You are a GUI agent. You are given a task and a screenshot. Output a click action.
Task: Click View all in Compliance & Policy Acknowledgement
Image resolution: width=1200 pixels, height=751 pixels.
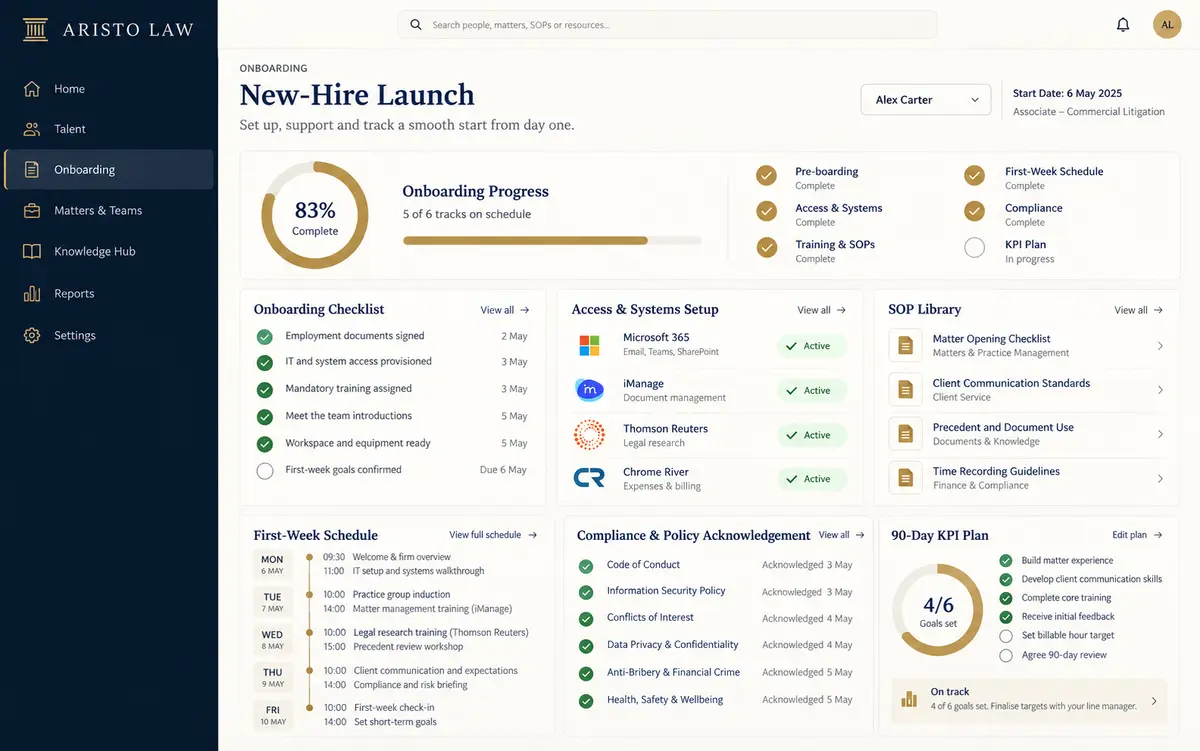point(842,535)
